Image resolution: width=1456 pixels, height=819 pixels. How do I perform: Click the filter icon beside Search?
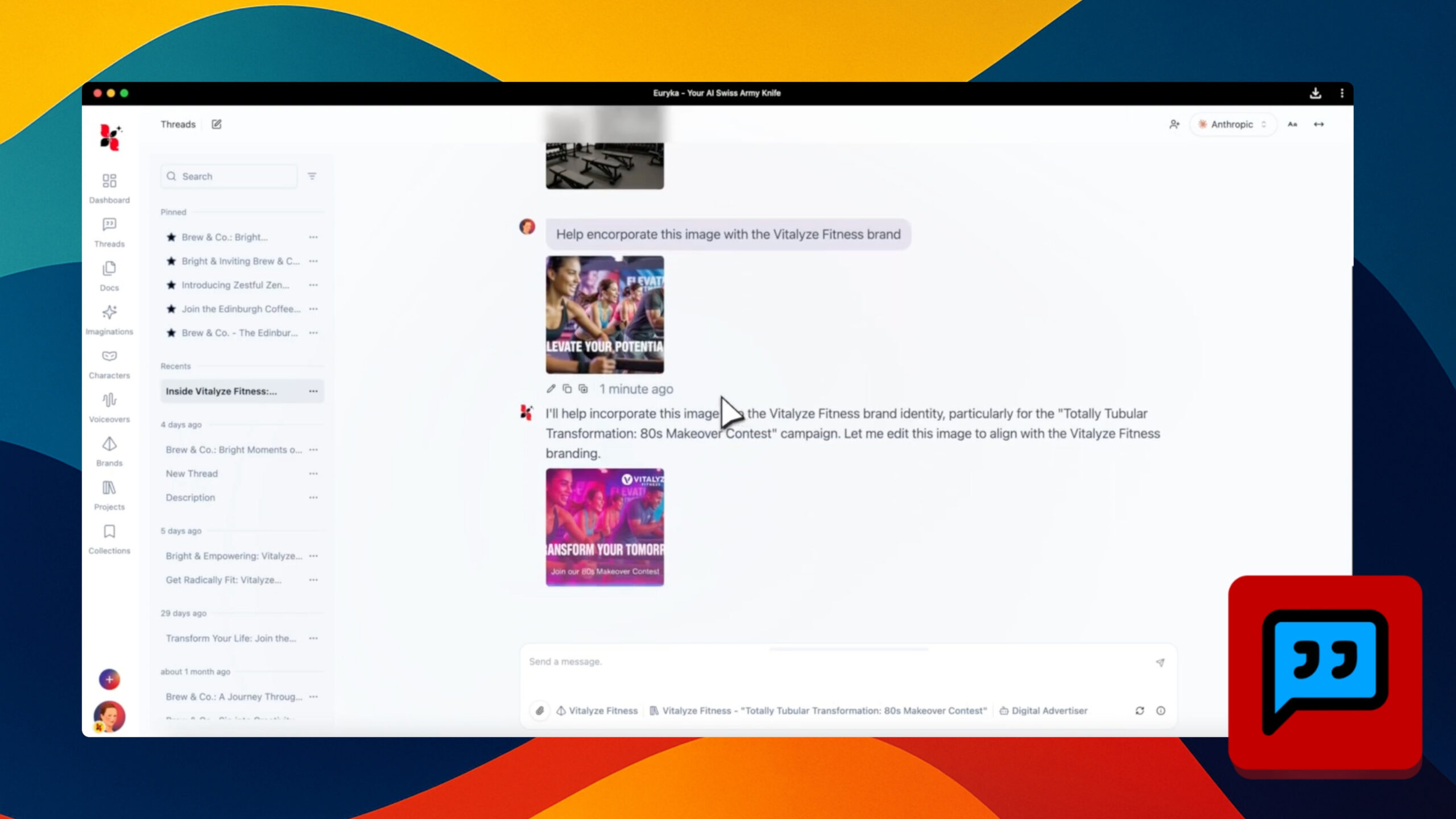point(312,176)
